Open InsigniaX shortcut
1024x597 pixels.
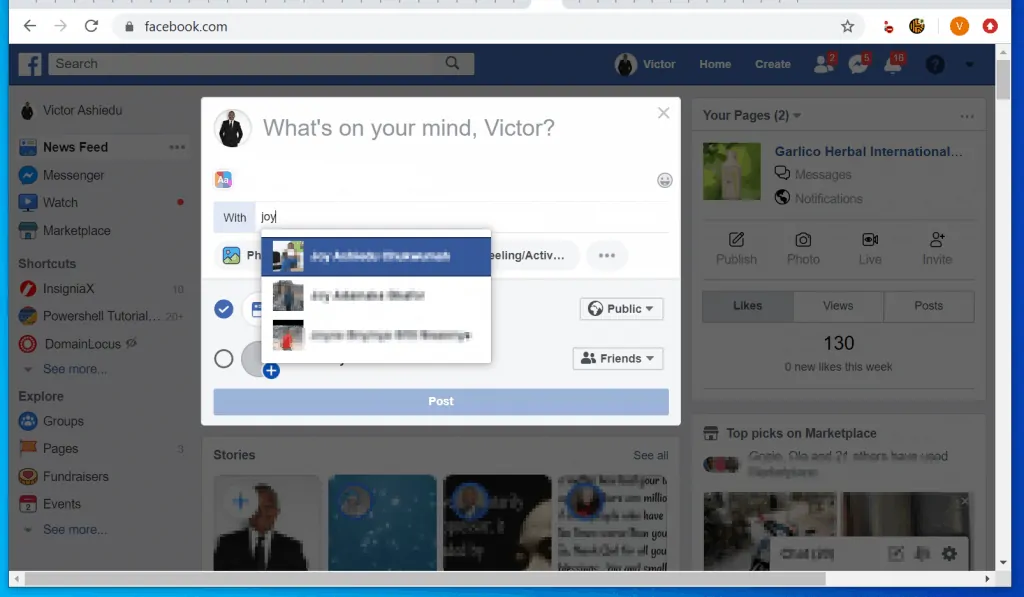click(x=68, y=289)
